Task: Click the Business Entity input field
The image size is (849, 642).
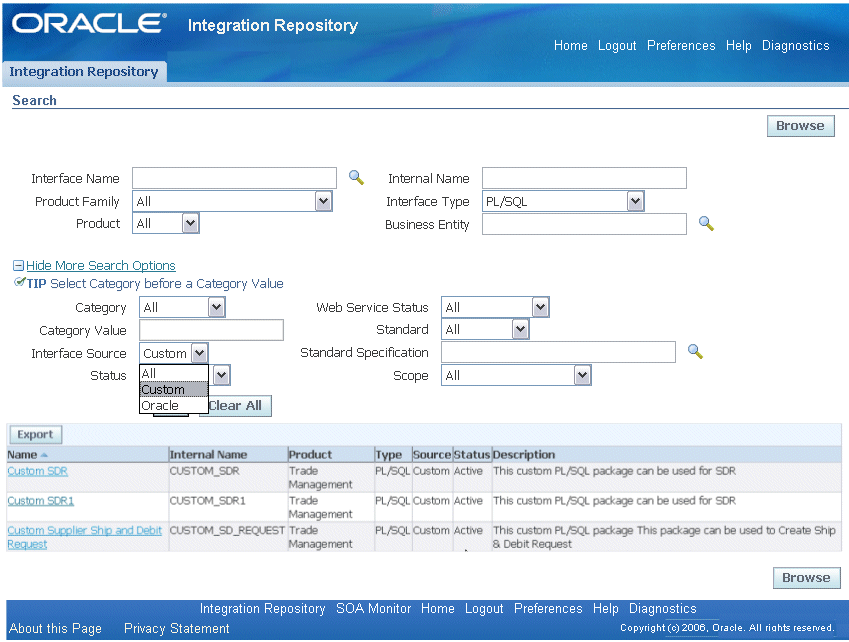Action: click(584, 224)
